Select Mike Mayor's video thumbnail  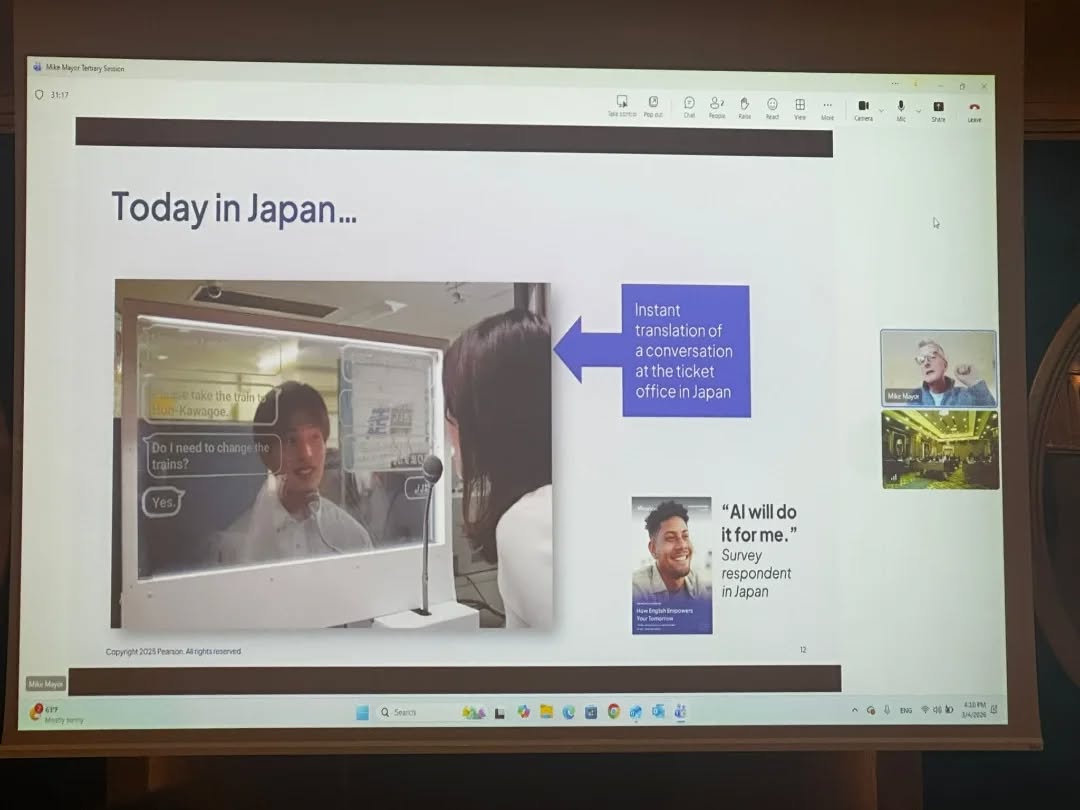(x=938, y=367)
